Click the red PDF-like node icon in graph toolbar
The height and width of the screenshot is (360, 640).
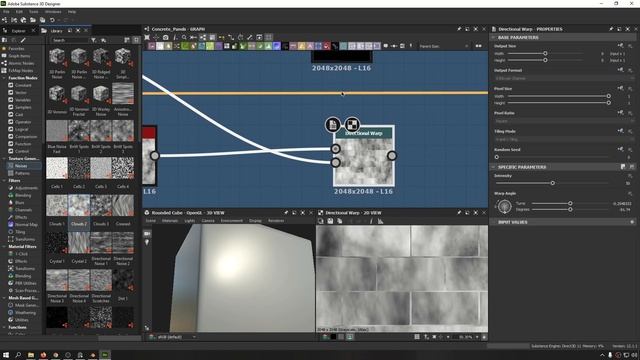click(326, 46)
